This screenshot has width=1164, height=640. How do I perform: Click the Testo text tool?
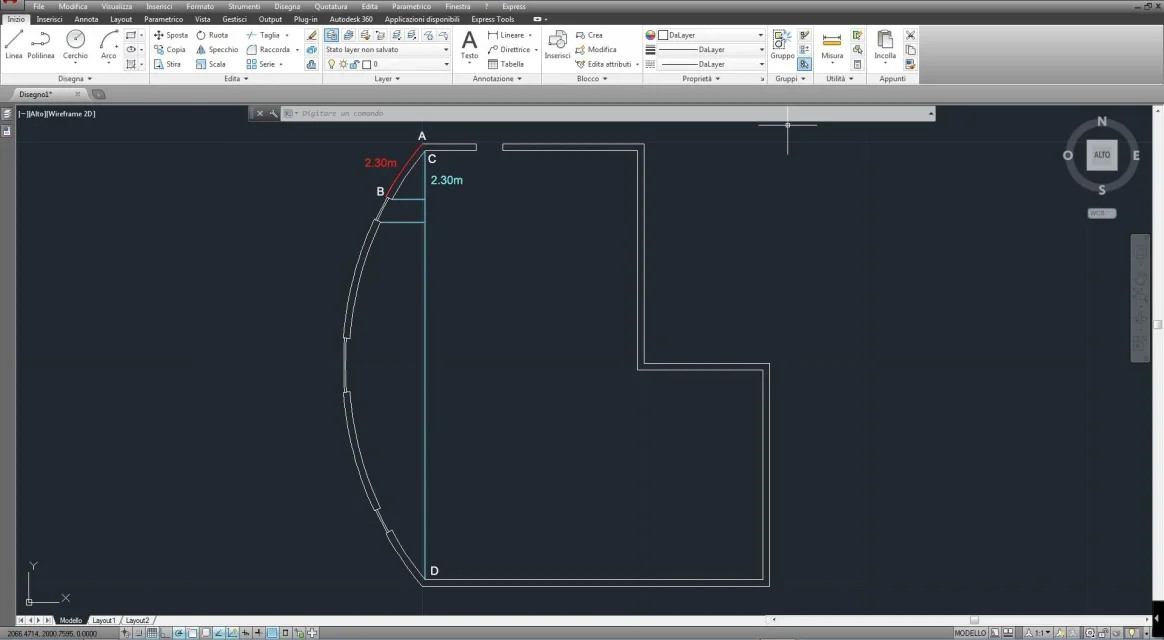[x=469, y=46]
